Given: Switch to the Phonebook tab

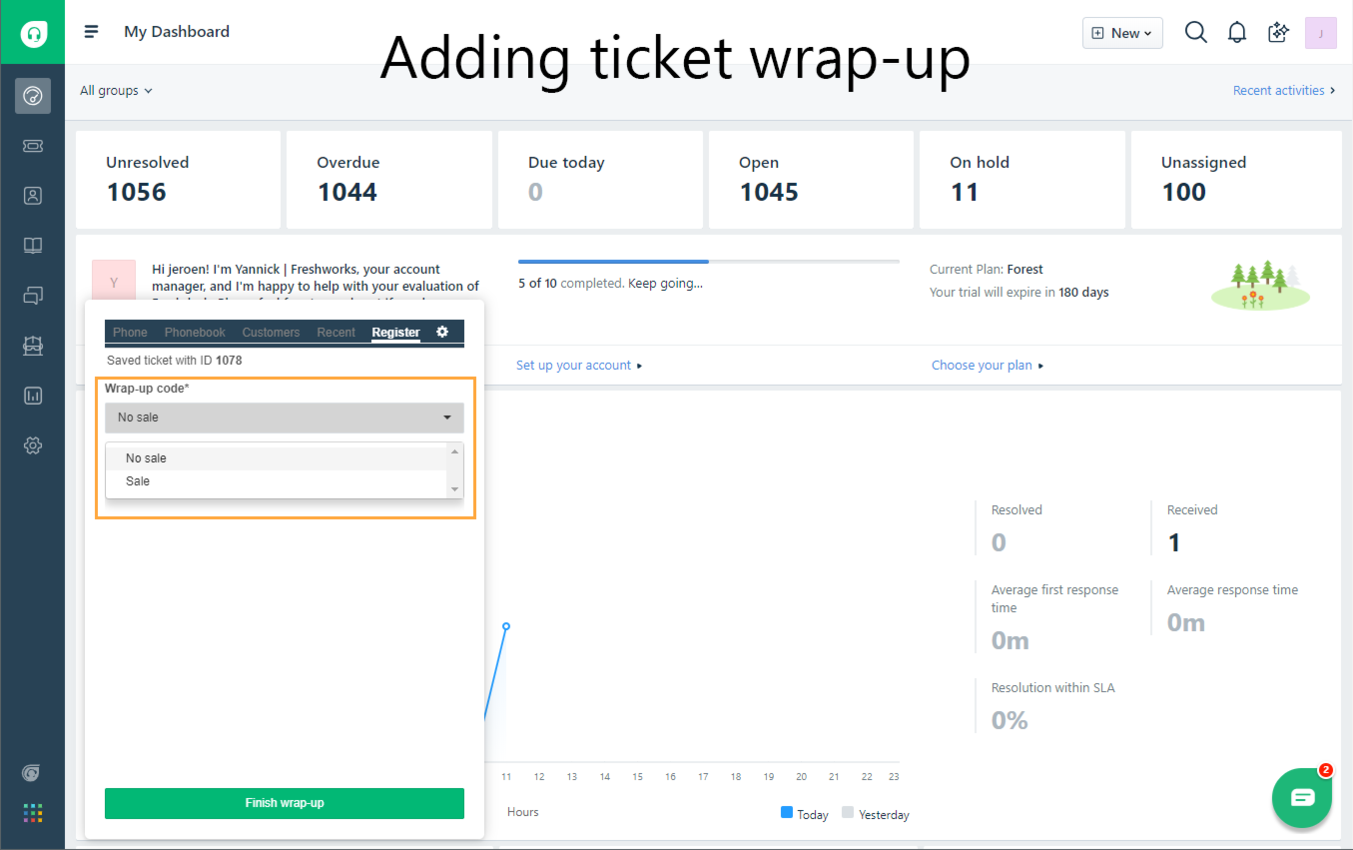Looking at the screenshot, I should click(x=194, y=332).
